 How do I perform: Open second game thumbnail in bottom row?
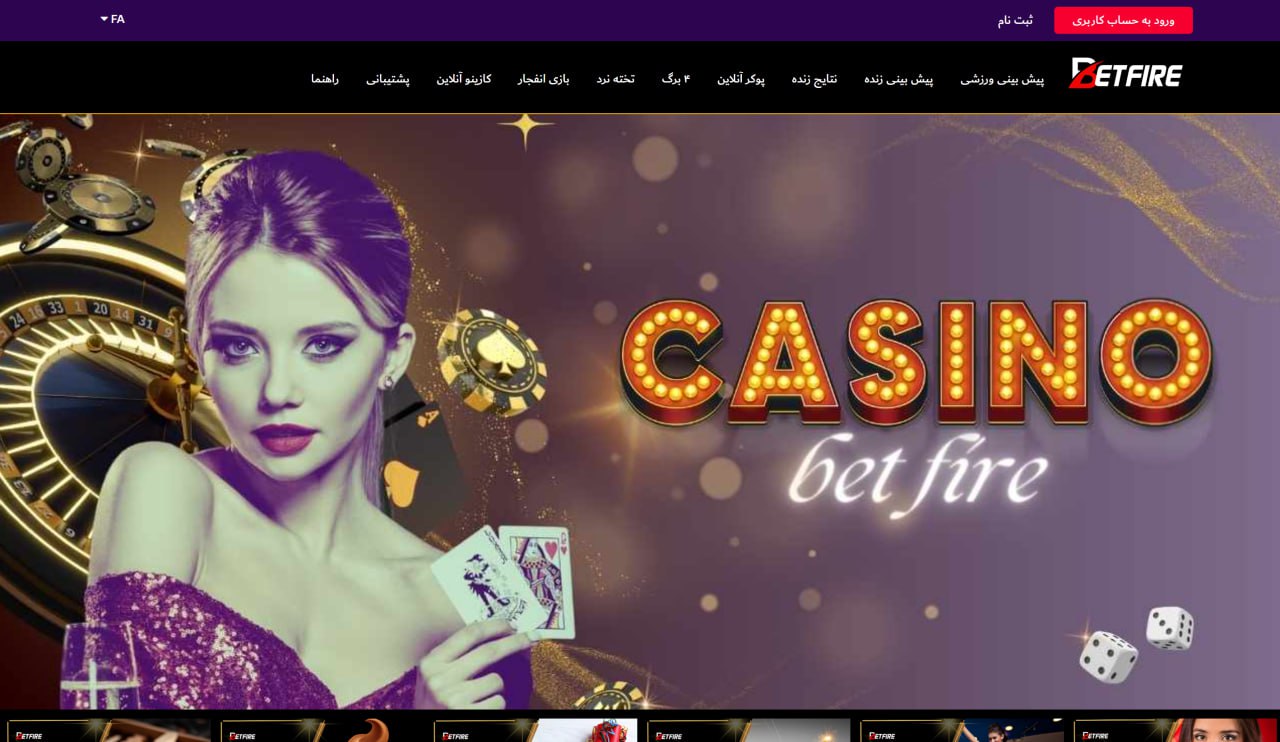tap(322, 730)
